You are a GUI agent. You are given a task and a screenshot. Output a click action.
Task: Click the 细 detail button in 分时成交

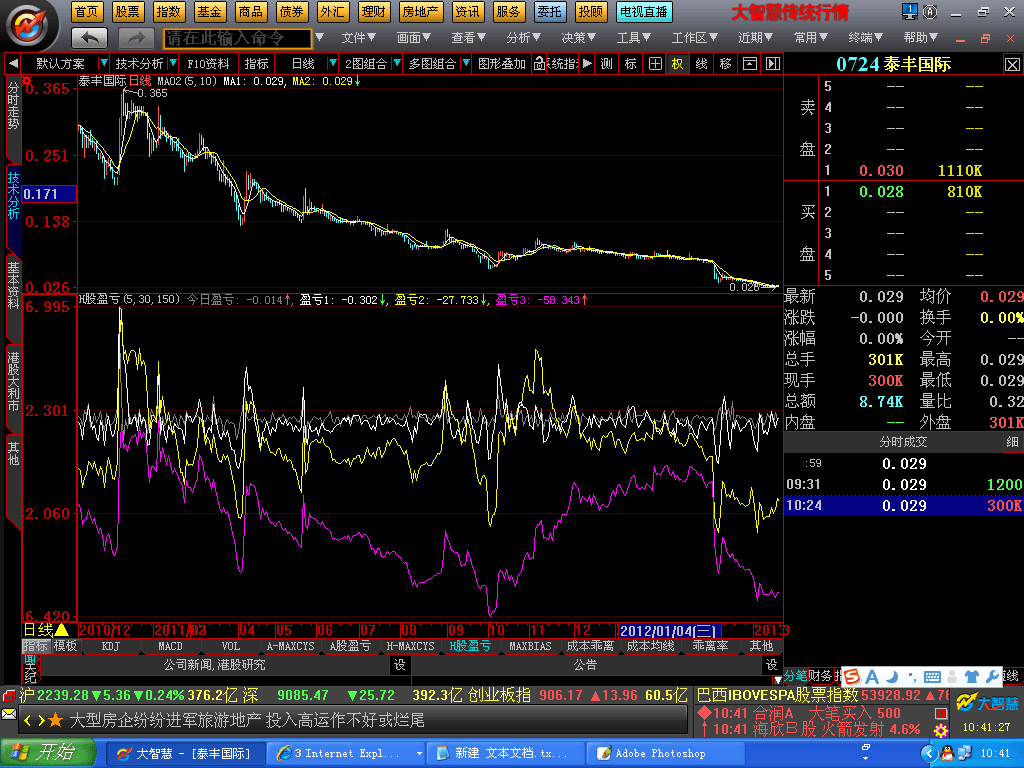click(x=1012, y=442)
